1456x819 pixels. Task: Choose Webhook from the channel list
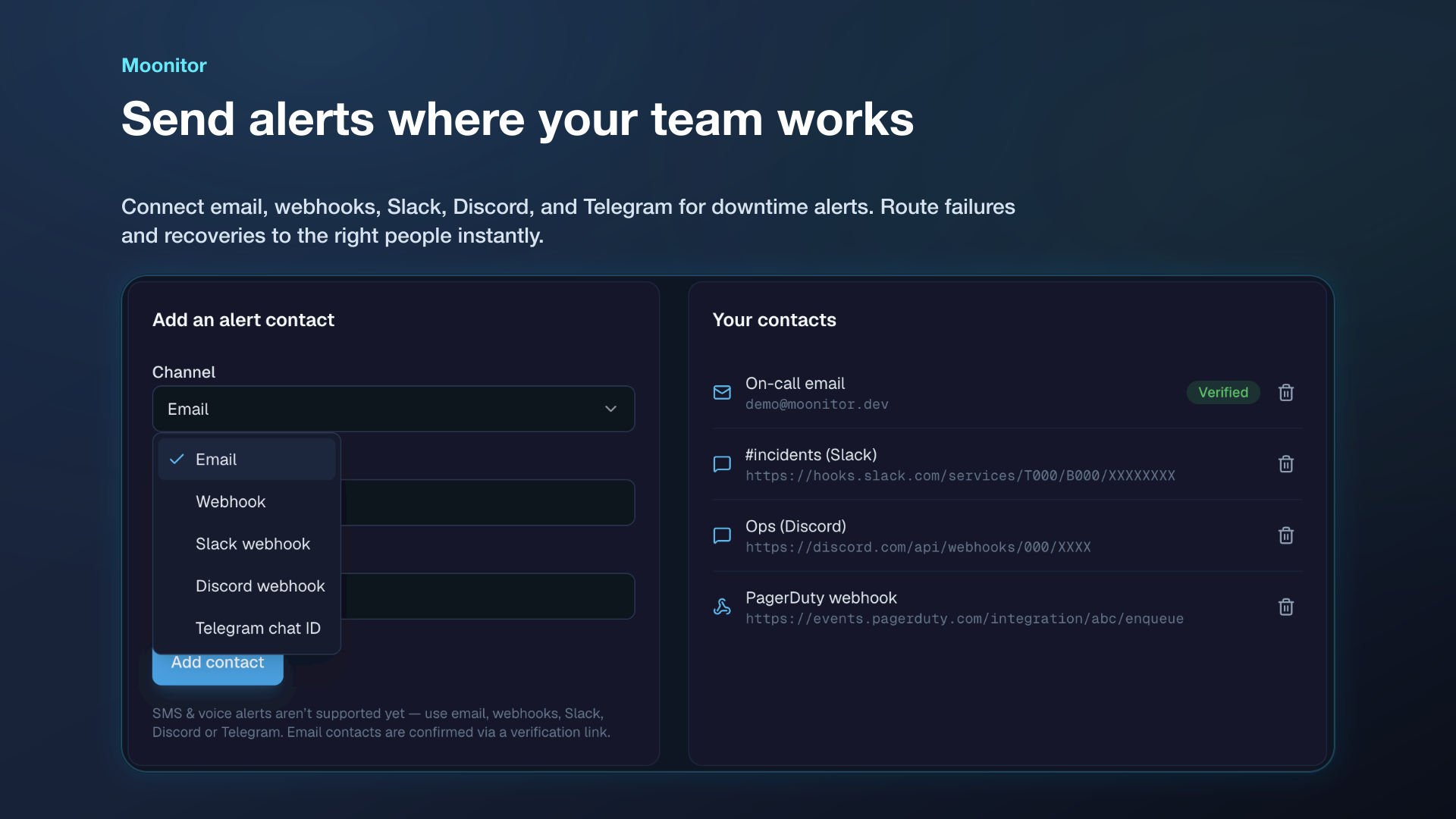246,502
